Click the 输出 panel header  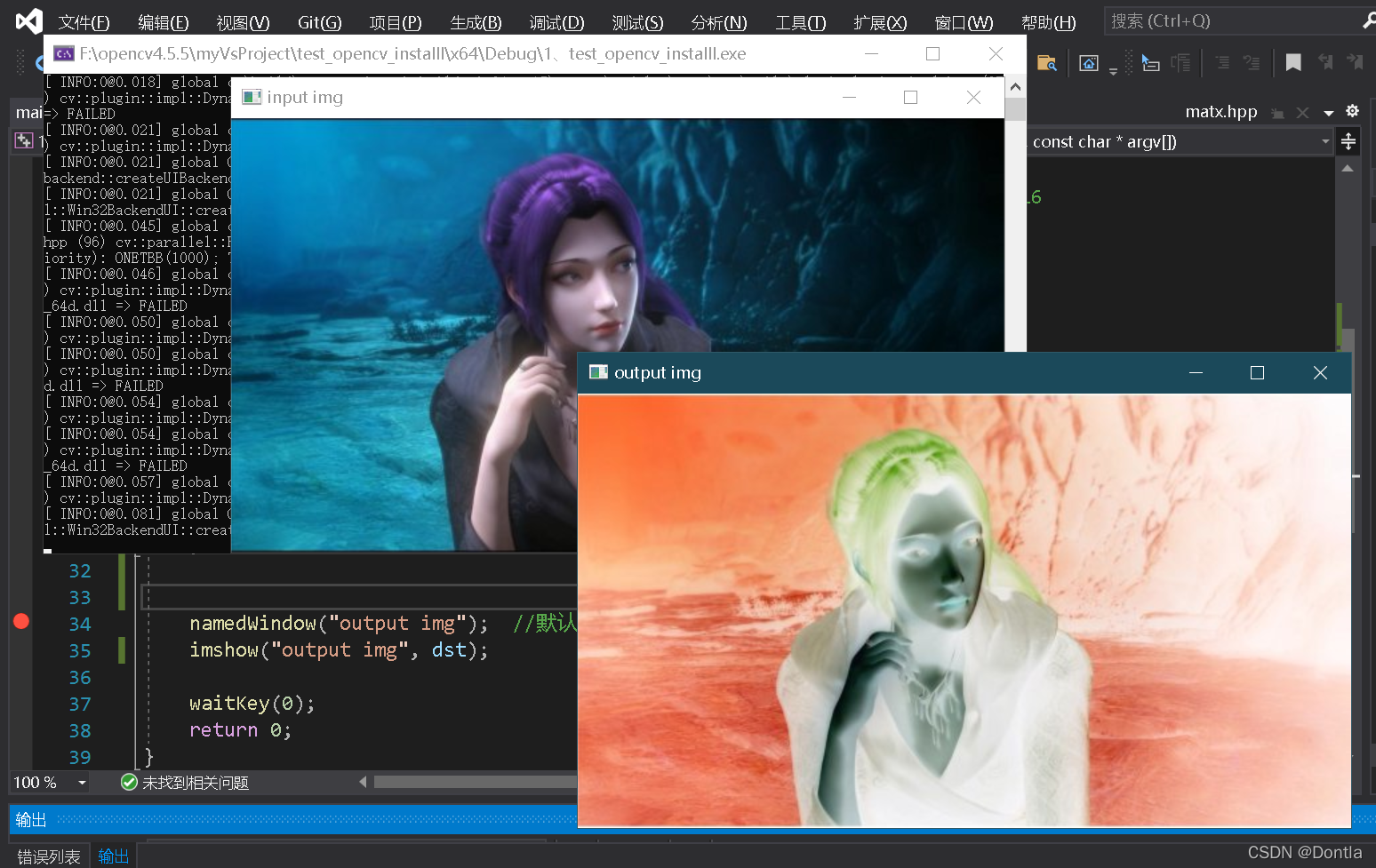[x=31, y=818]
